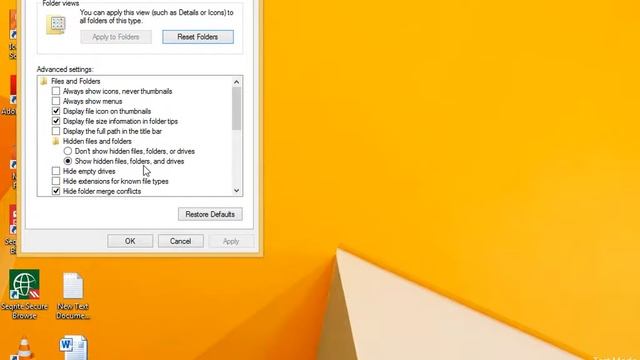
Task: Uncheck Display file icon on thumbnails
Action: coord(56,111)
